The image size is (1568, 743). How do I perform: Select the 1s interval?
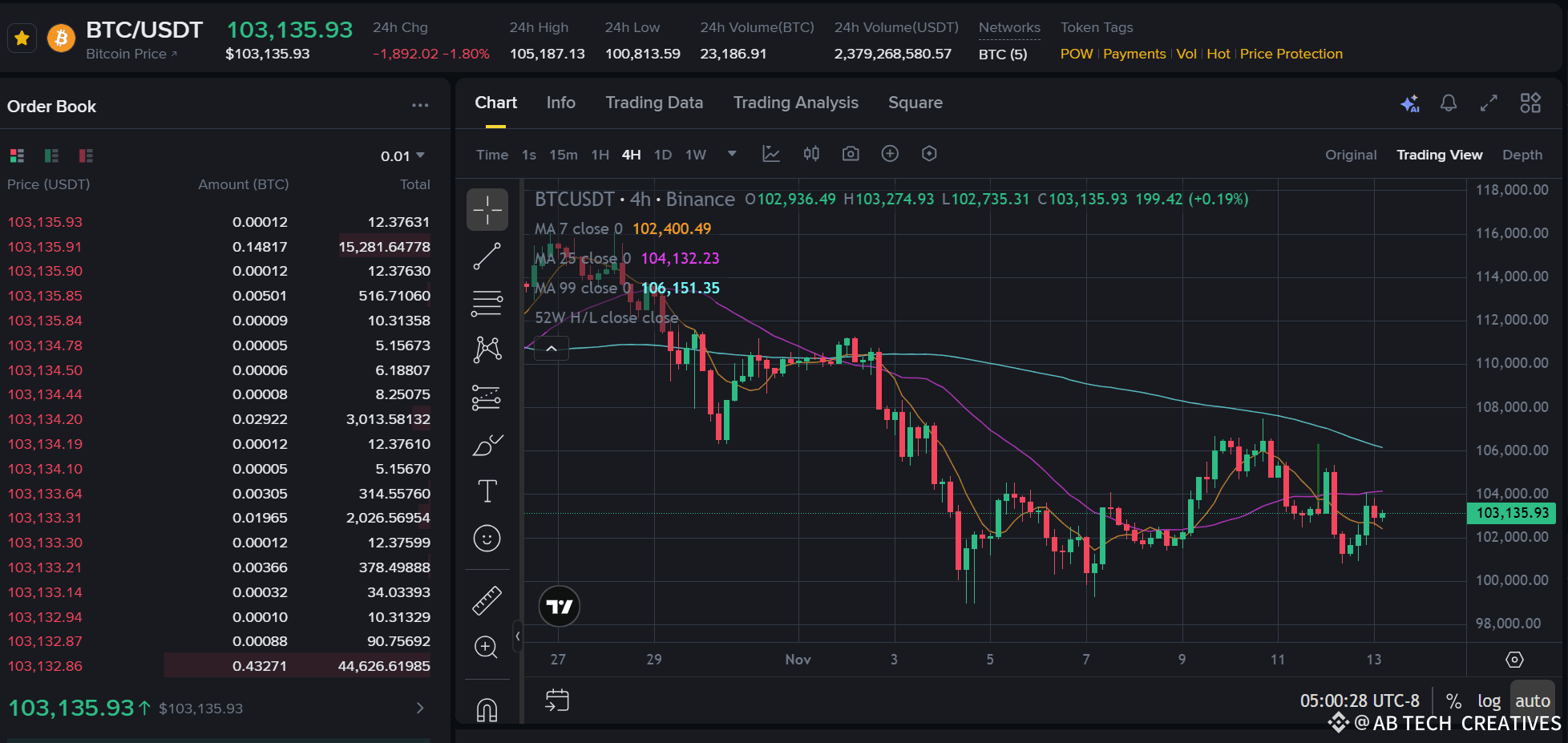[x=529, y=155]
